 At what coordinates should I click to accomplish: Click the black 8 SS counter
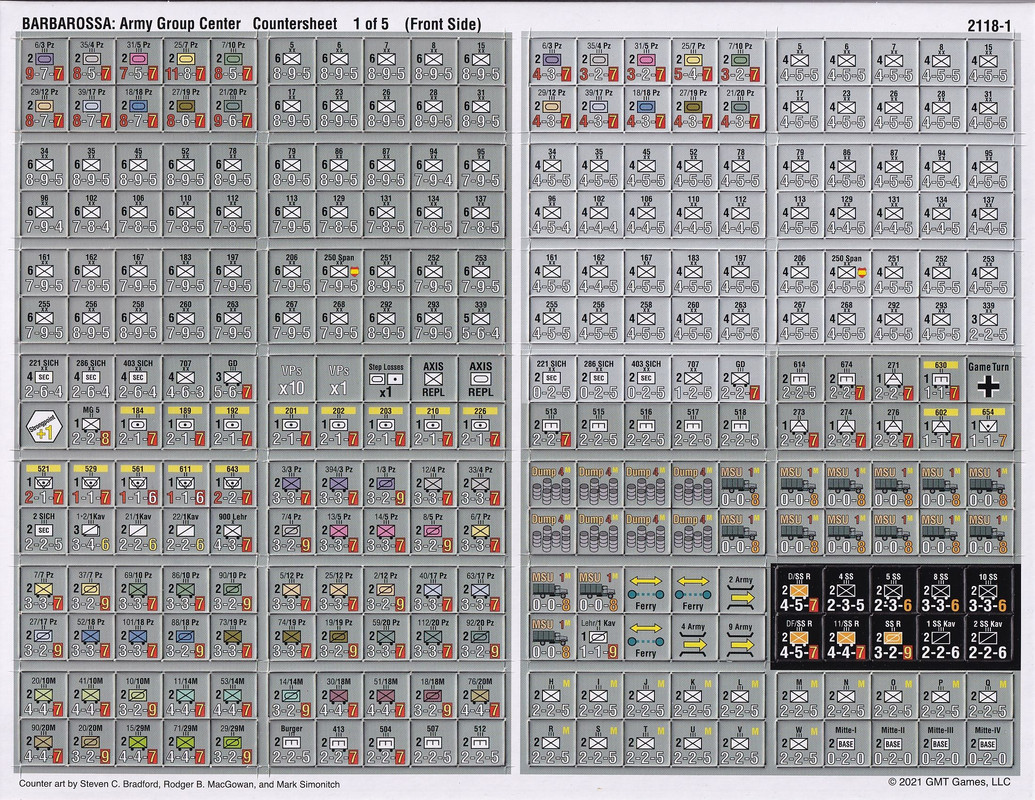[x=941, y=591]
